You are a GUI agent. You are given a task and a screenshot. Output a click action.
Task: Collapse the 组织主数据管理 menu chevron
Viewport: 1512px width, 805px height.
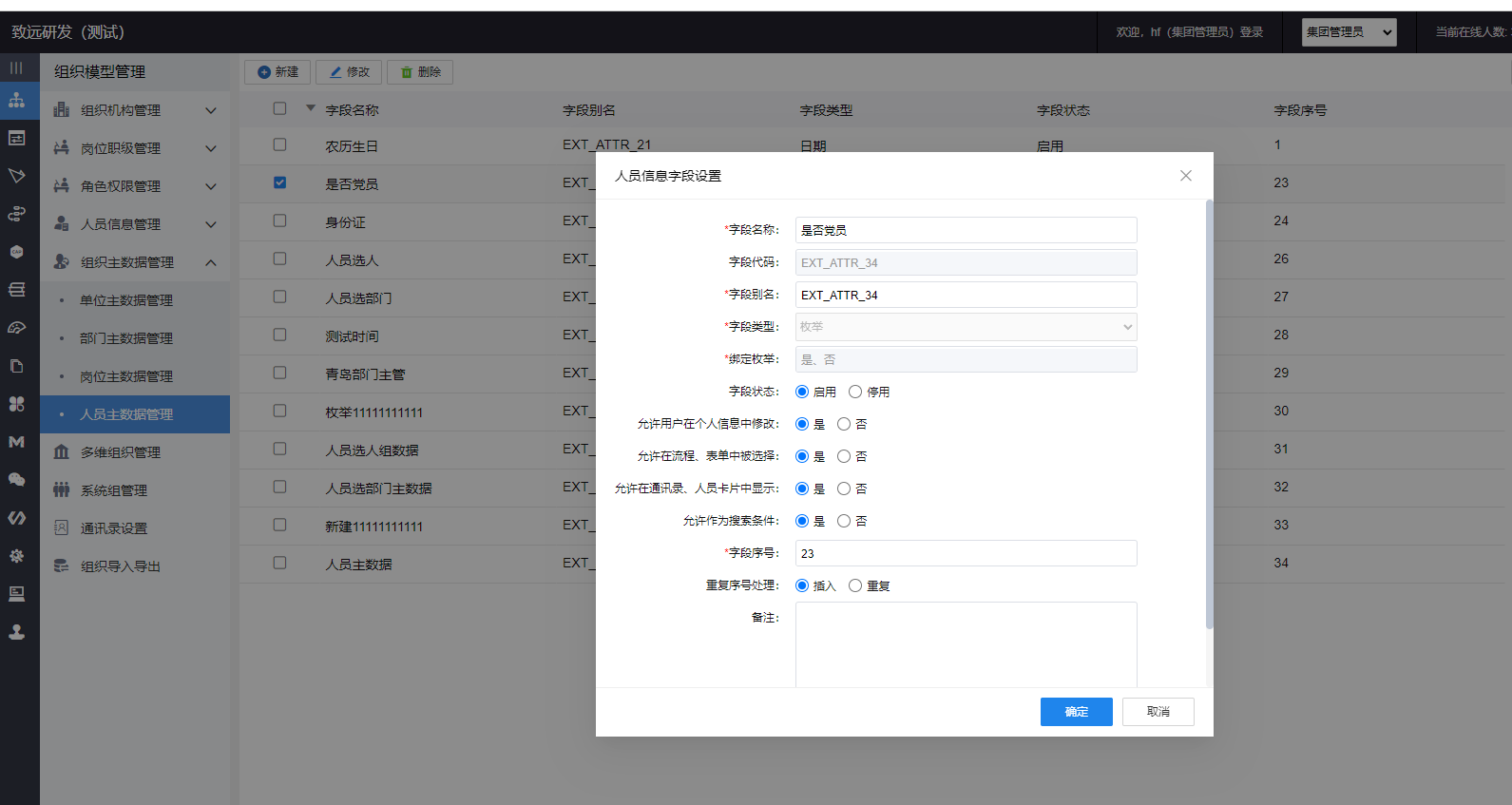[x=211, y=262]
